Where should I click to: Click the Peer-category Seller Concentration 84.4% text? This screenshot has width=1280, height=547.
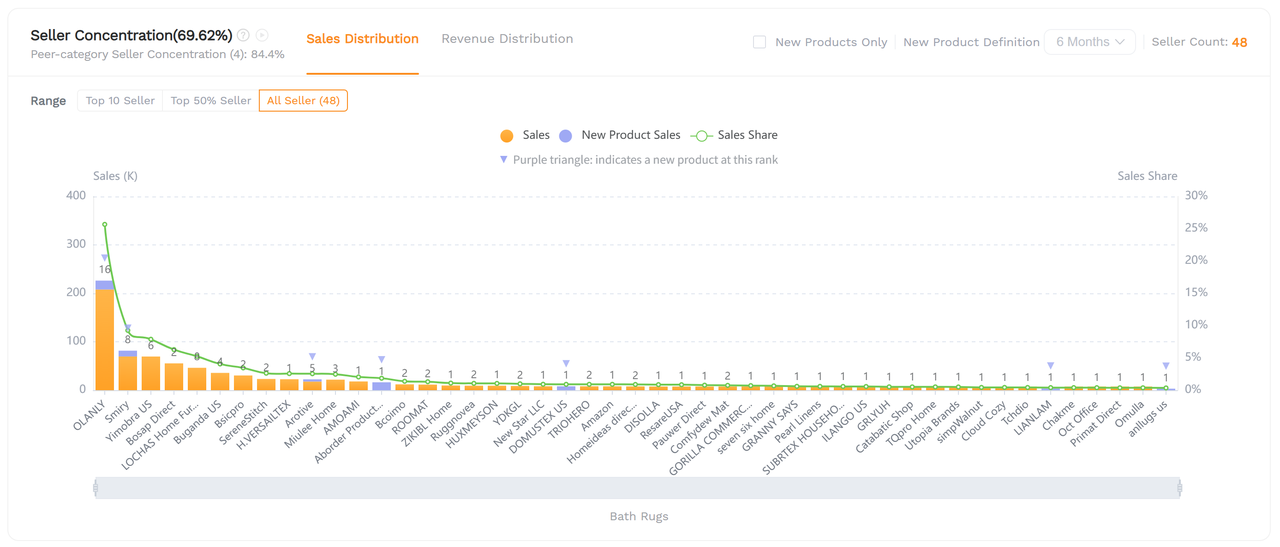158,55
